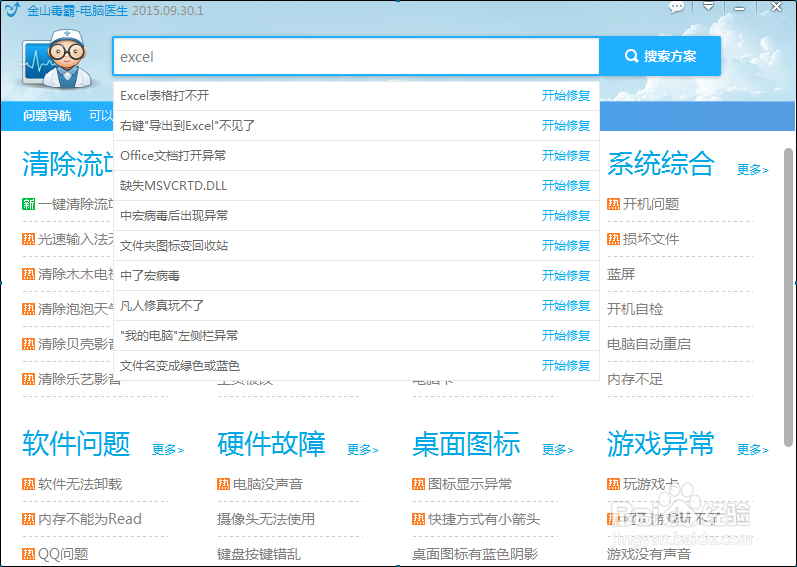Viewport: 797px width, 567px height.
Task: Click the hot badge beside 软件无法卸载
Action: click(x=28, y=484)
